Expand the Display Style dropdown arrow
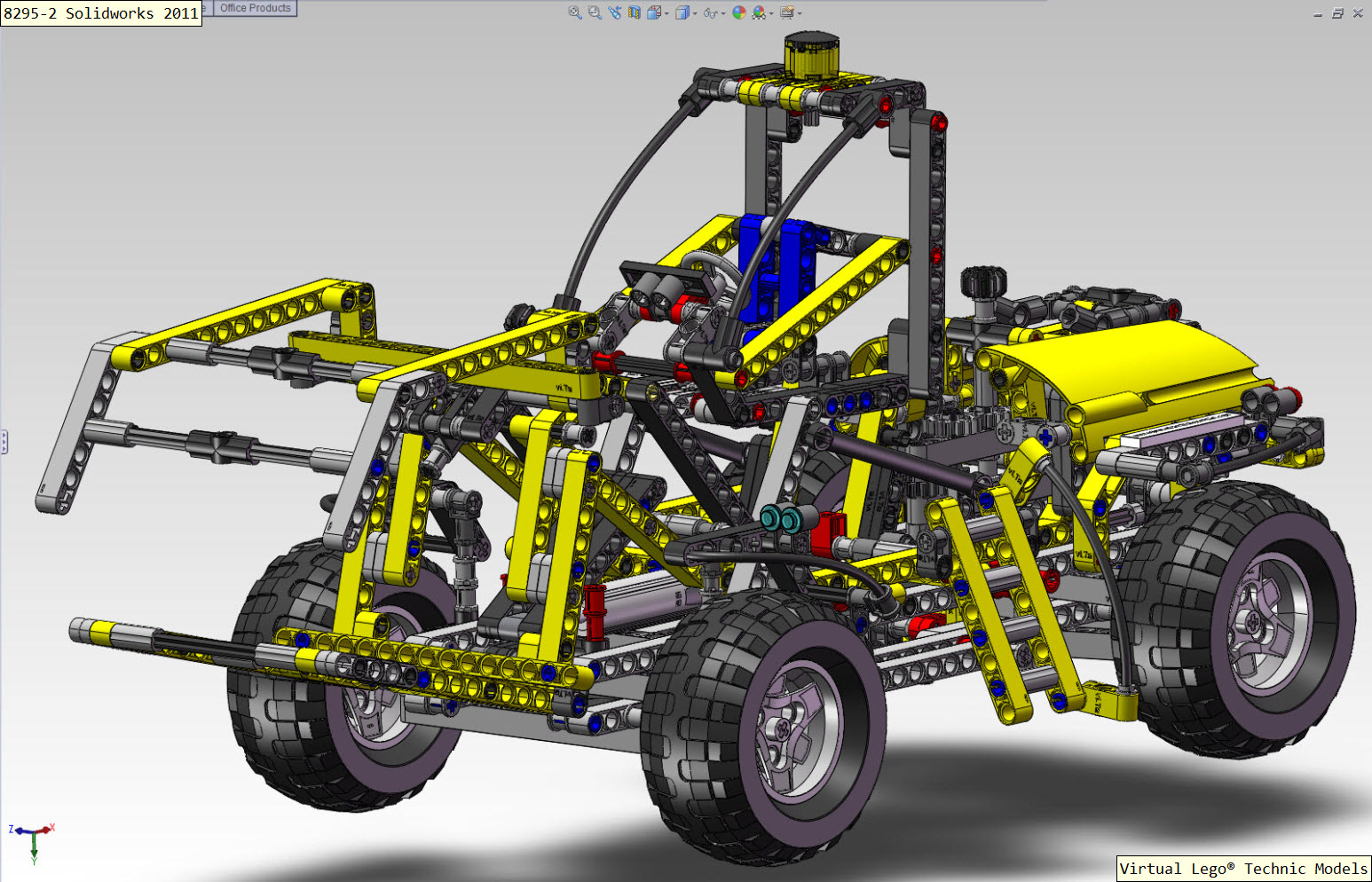Screen dimensions: 1372x882 click(695, 13)
